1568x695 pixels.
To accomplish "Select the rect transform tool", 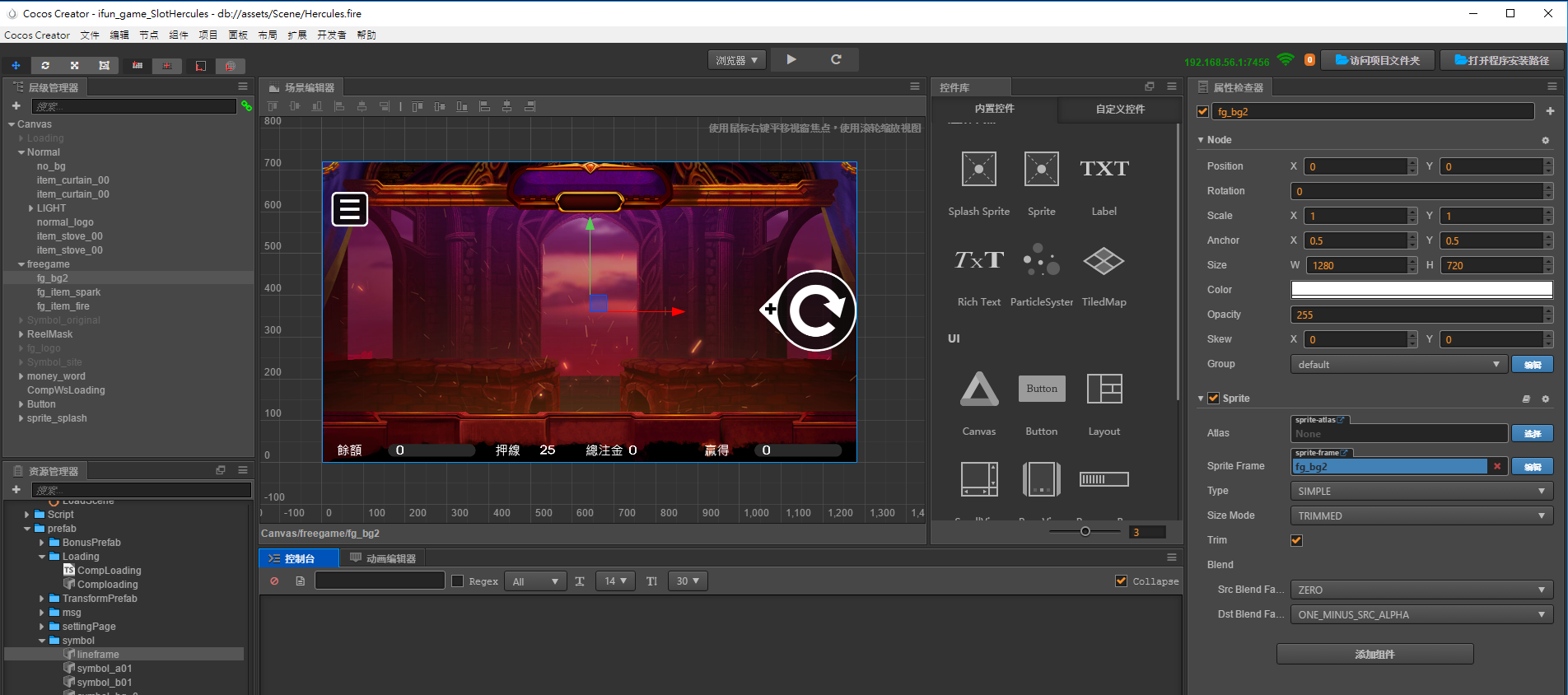I will pyautogui.click(x=104, y=65).
